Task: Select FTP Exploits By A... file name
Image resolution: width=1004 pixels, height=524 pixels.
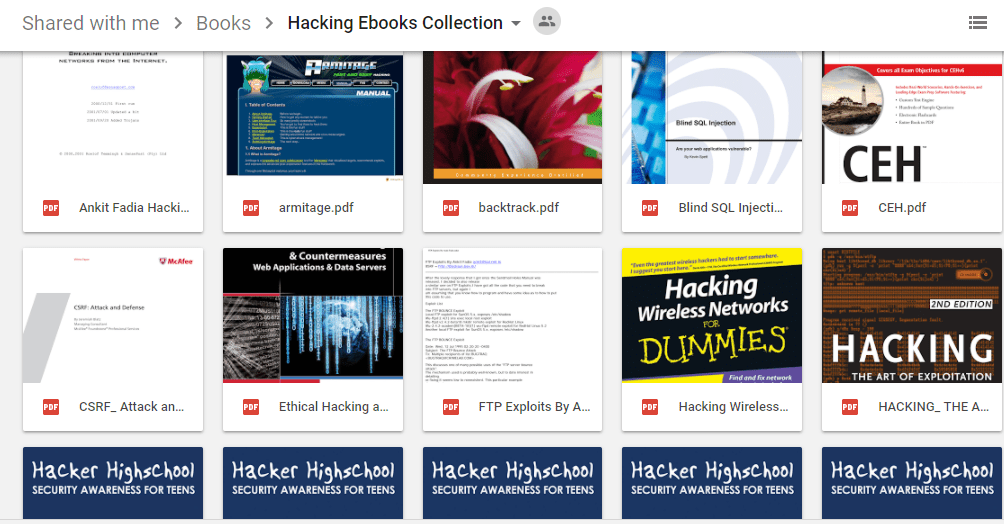Action: click(535, 407)
